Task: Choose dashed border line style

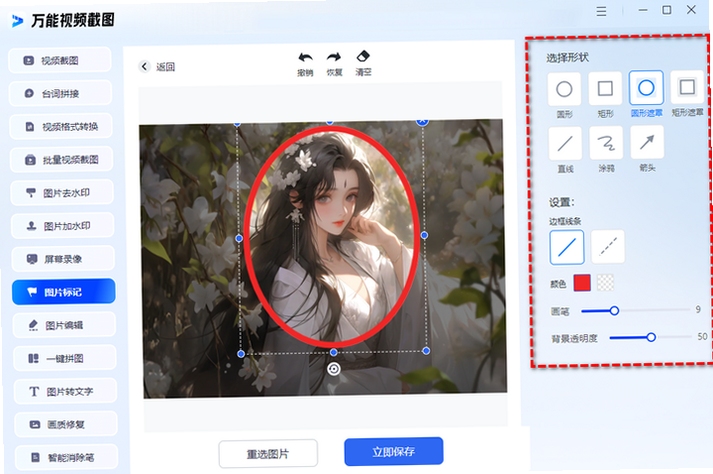Action: (608, 247)
